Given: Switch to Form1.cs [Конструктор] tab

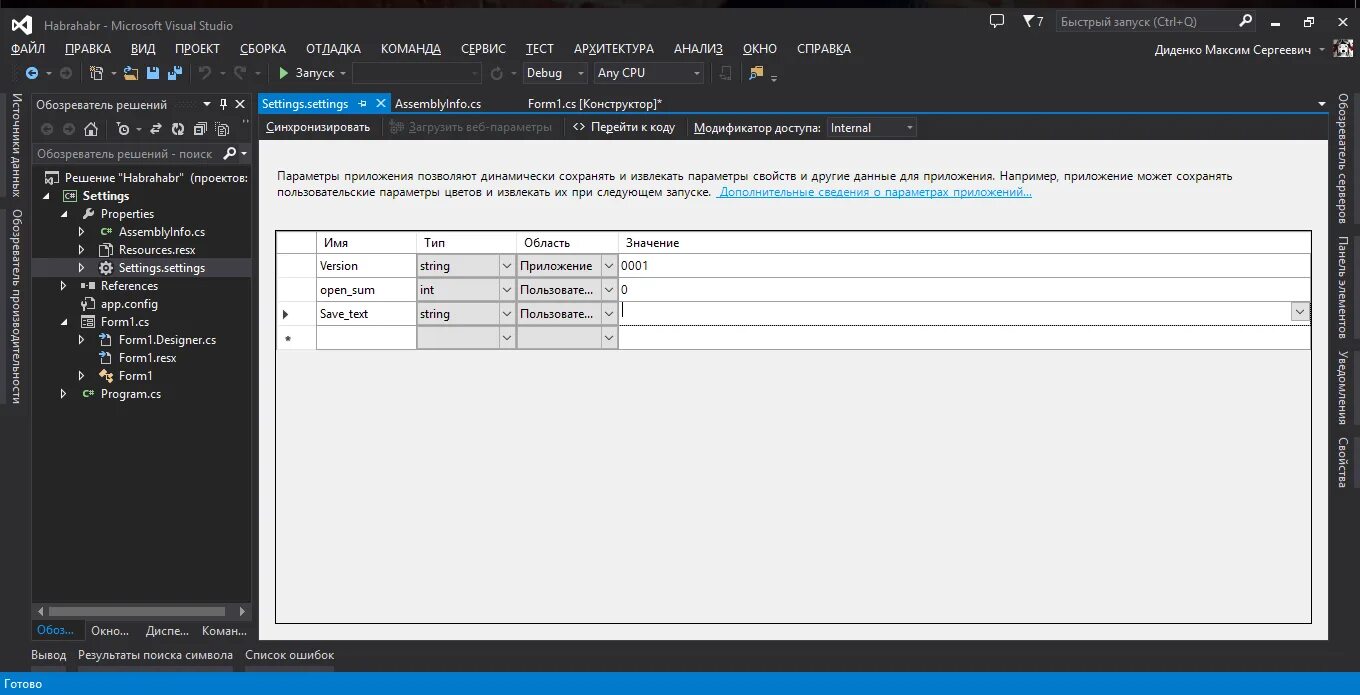Looking at the screenshot, I should (595, 103).
